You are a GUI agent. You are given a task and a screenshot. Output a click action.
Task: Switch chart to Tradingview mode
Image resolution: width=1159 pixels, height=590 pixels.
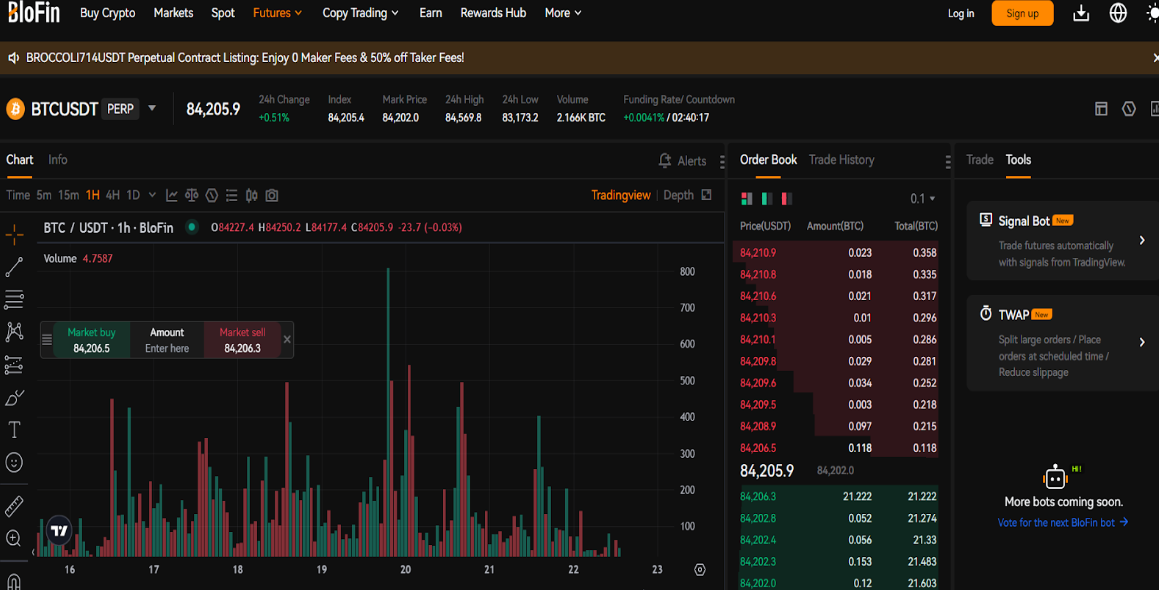pyautogui.click(x=621, y=195)
